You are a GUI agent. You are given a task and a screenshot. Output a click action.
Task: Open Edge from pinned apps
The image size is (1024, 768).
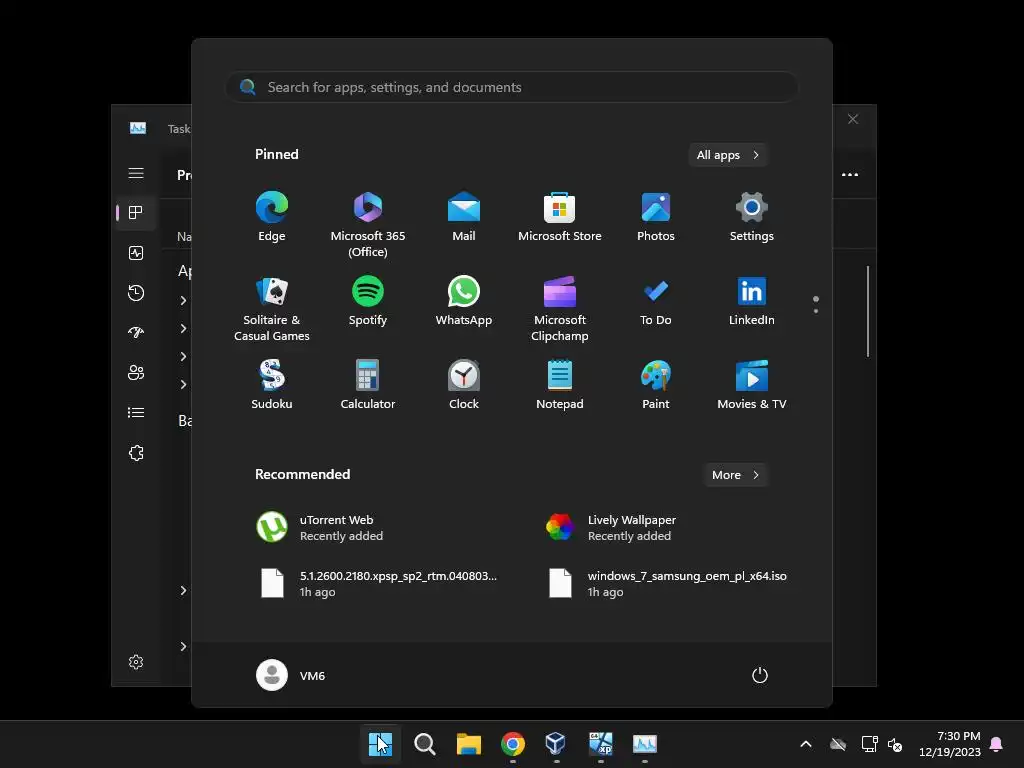coord(272,217)
